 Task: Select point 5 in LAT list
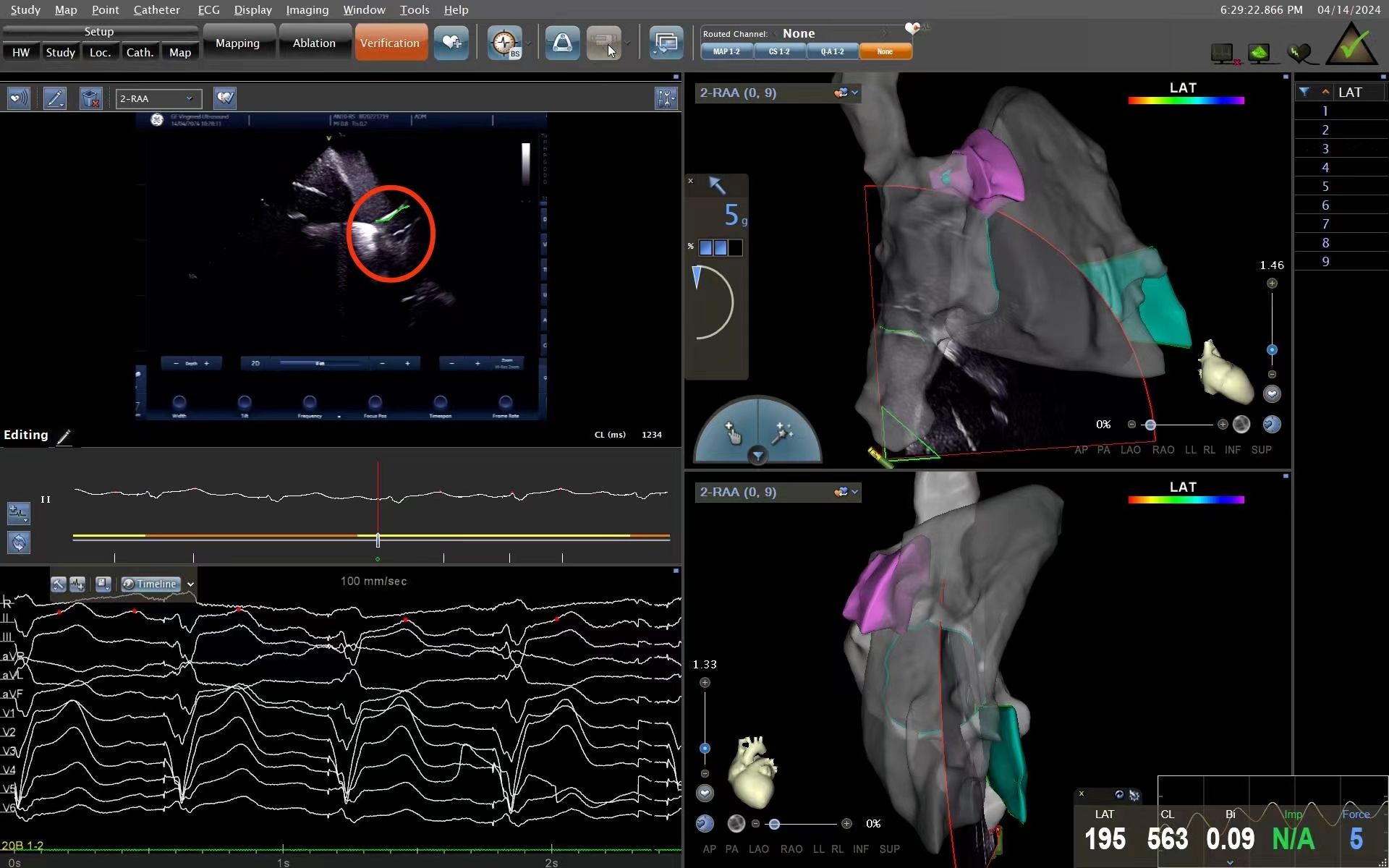[1325, 187]
